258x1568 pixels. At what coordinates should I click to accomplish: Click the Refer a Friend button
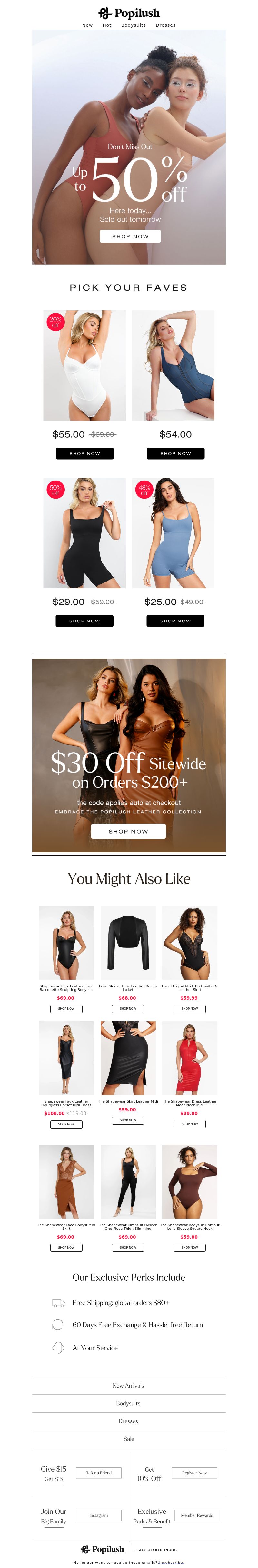point(99,1473)
